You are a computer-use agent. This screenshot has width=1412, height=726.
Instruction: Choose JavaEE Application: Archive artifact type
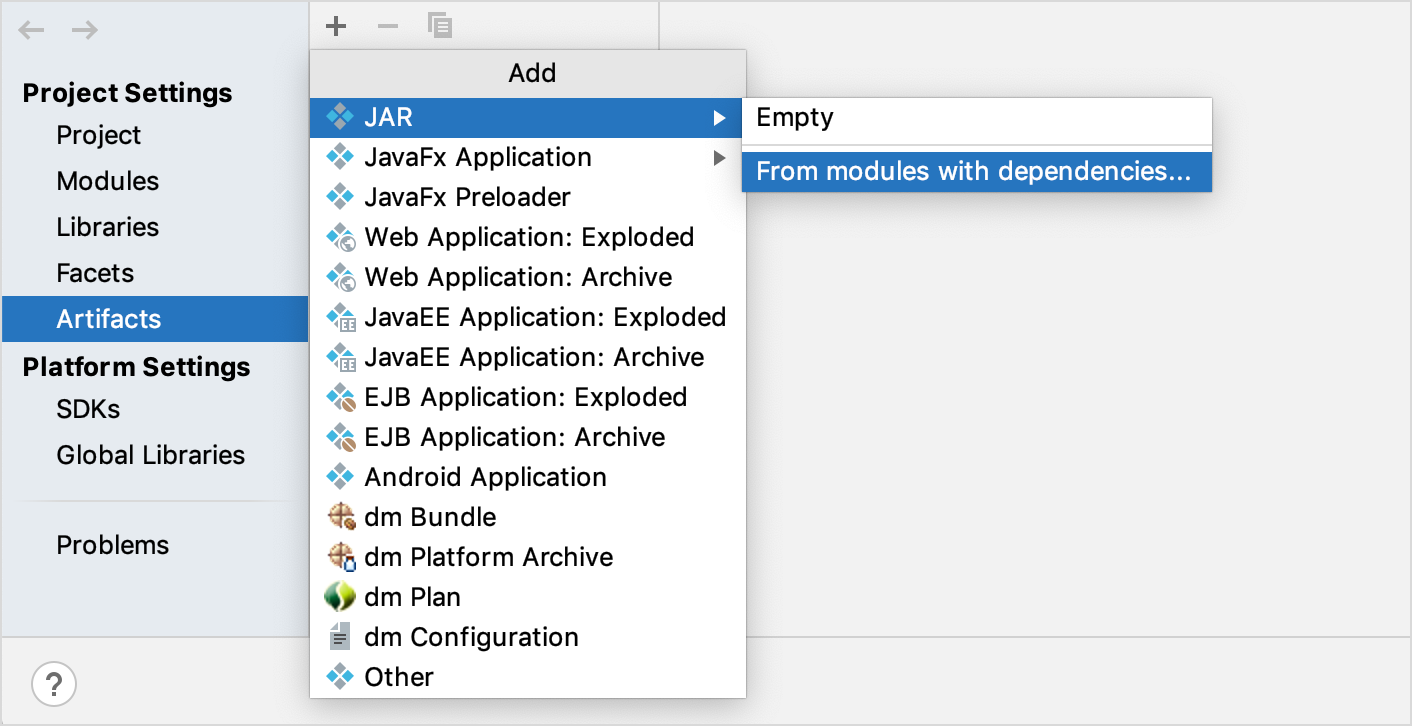tap(534, 357)
